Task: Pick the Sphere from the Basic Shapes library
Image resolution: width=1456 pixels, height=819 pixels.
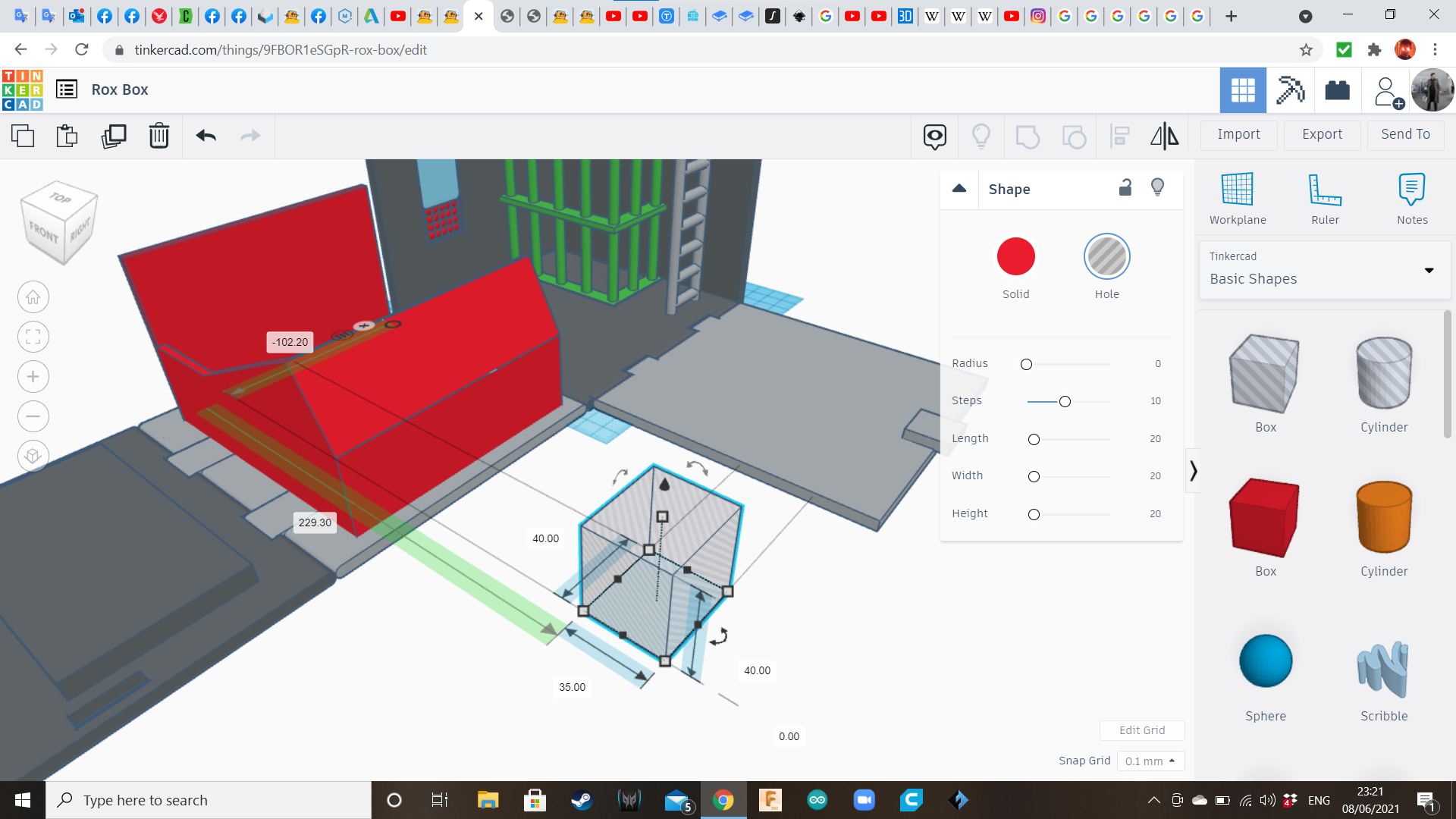Action: pos(1265,661)
